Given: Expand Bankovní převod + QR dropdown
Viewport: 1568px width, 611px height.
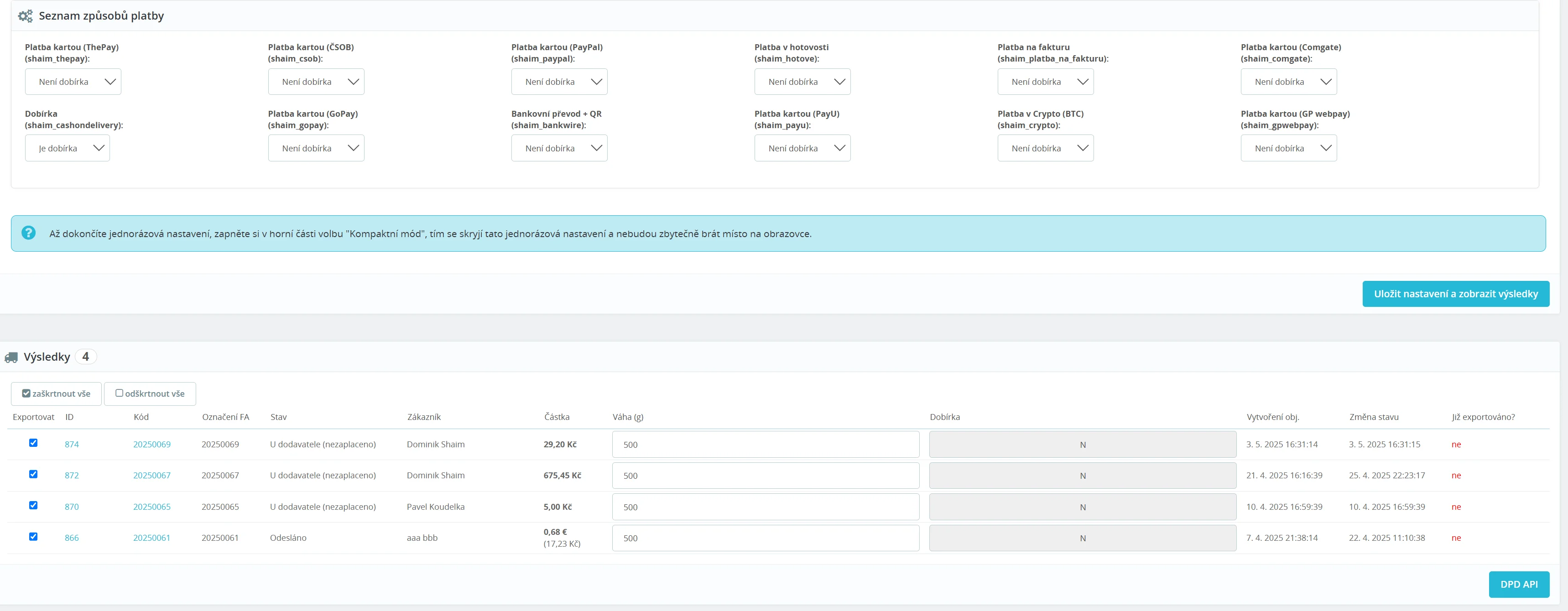Looking at the screenshot, I should 559,149.
